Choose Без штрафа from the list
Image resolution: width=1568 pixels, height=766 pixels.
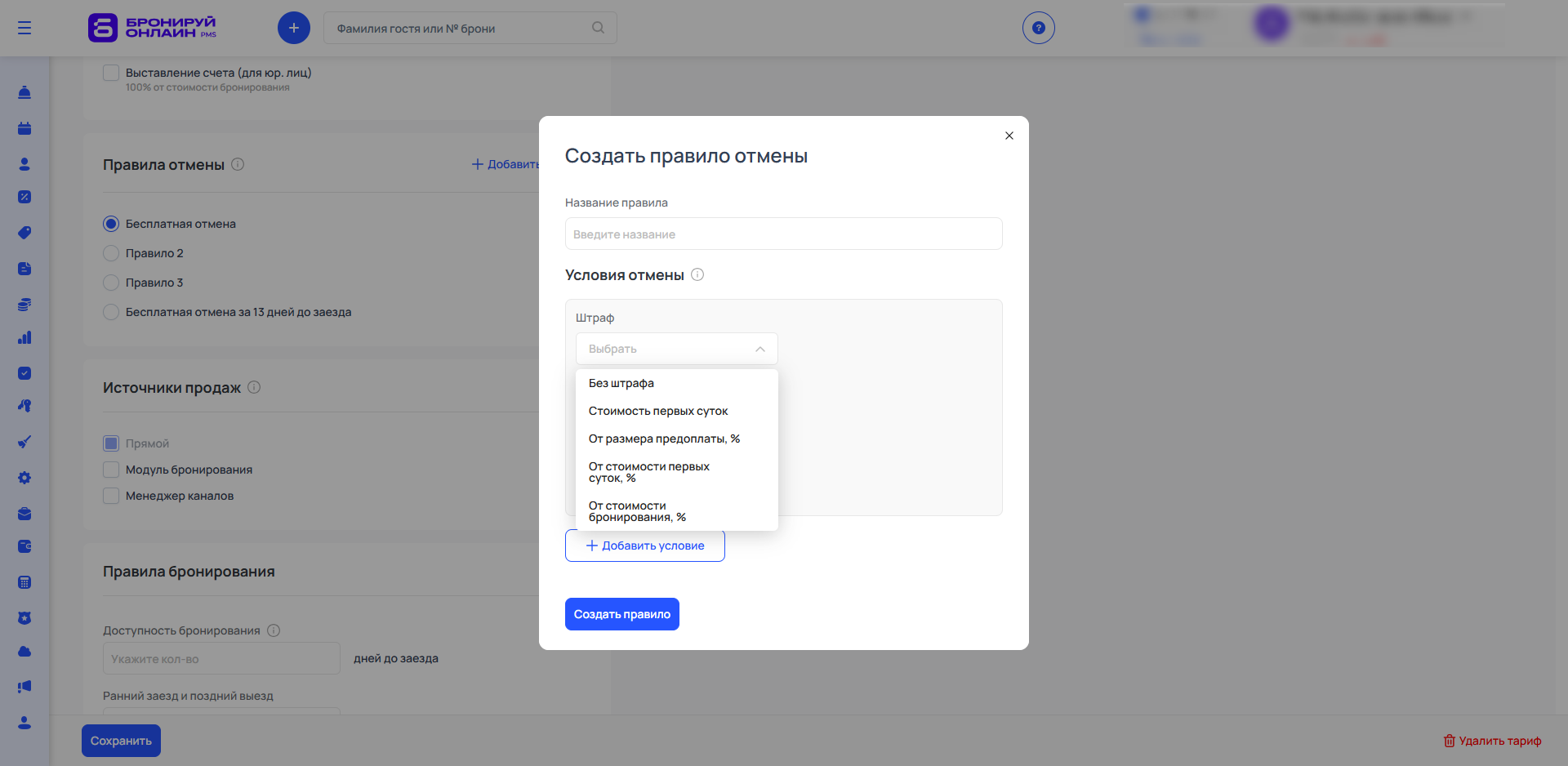coord(677,383)
